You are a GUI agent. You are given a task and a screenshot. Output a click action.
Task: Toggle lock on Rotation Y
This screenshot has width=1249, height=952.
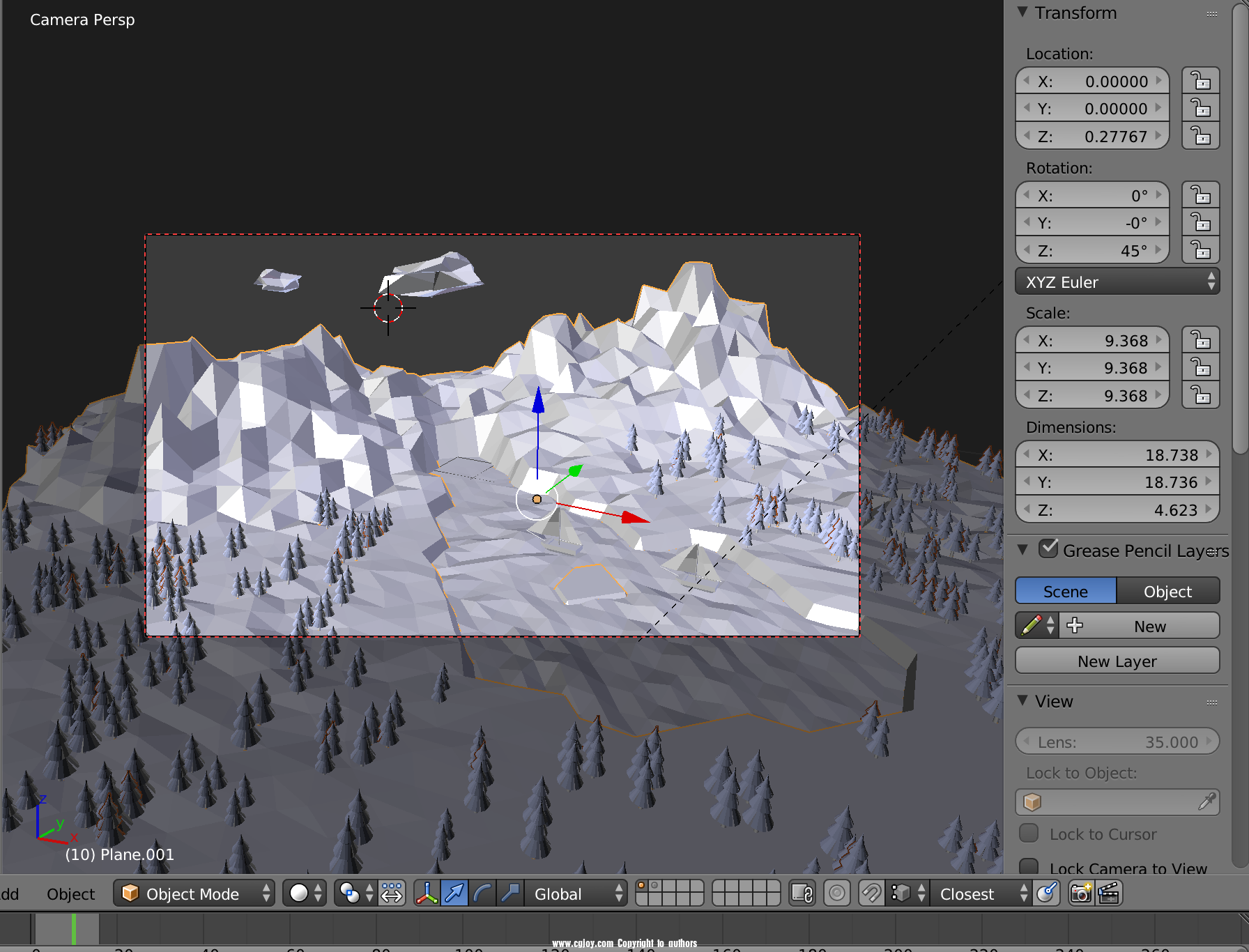pos(1200,222)
